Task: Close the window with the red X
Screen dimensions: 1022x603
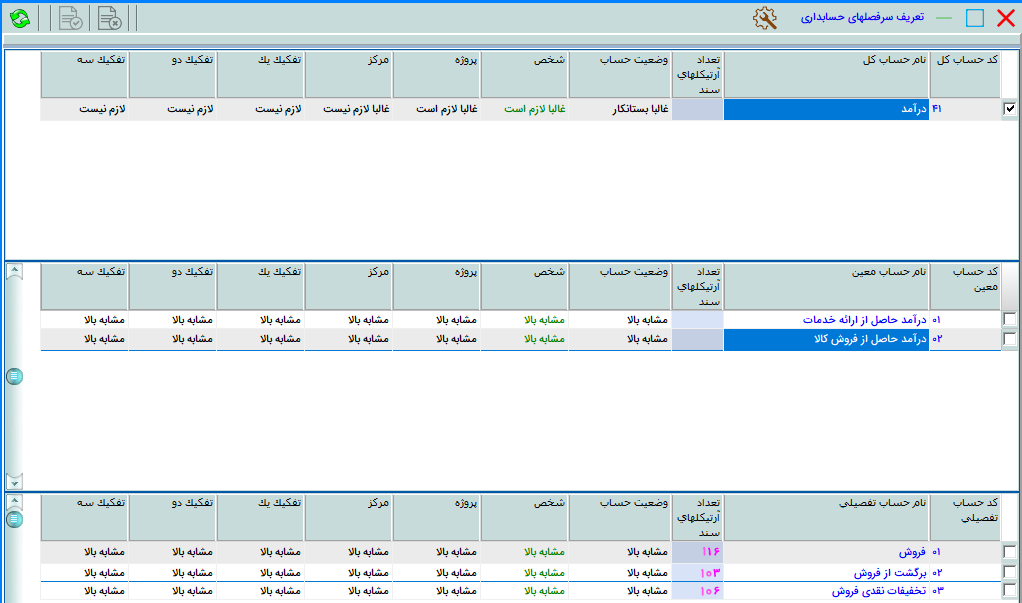Action: 1005,18
